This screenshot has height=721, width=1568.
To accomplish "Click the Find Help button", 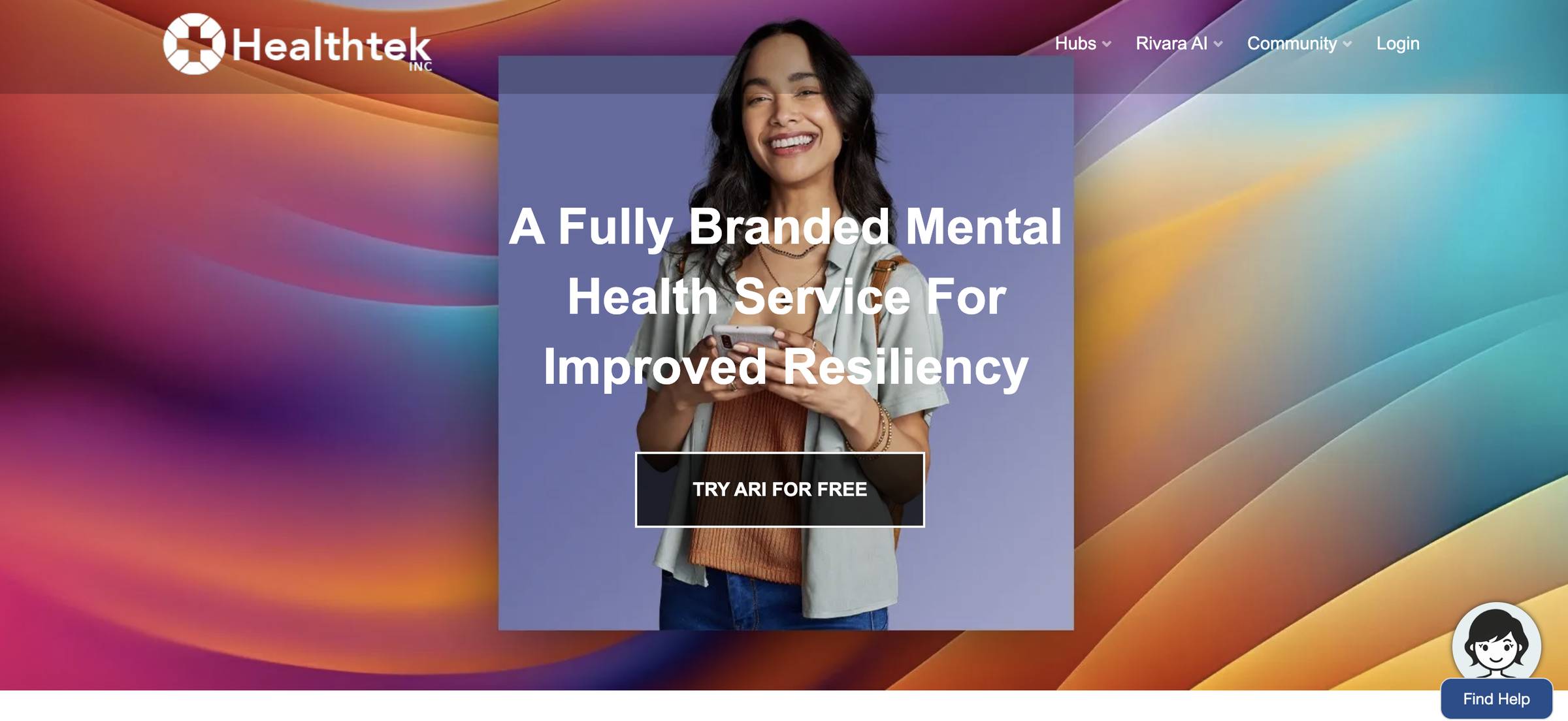I will pos(1496,699).
